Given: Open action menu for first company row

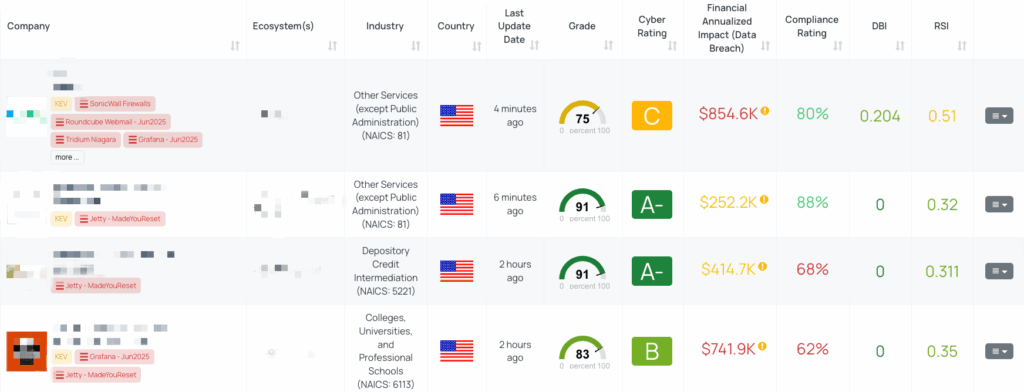Looking at the screenshot, I should point(999,116).
